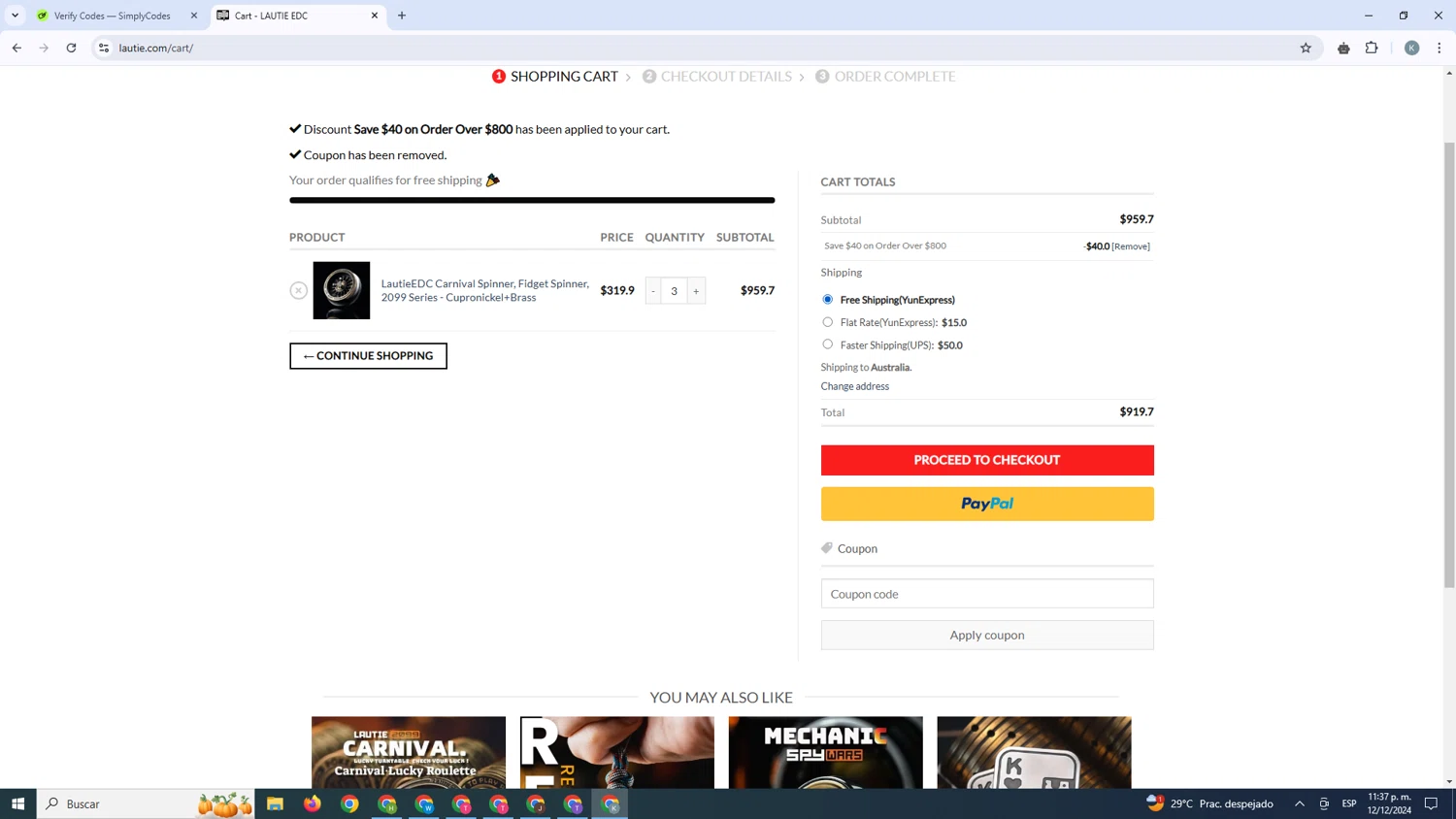1456x819 pixels.
Task: Open the Chrome profile K avatar
Action: coord(1412,48)
